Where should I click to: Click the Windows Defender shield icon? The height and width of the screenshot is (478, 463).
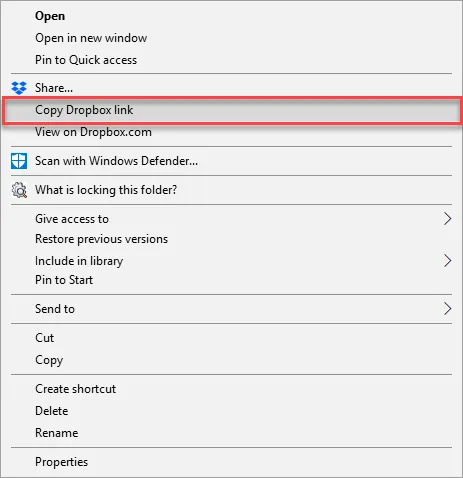pos(19,161)
